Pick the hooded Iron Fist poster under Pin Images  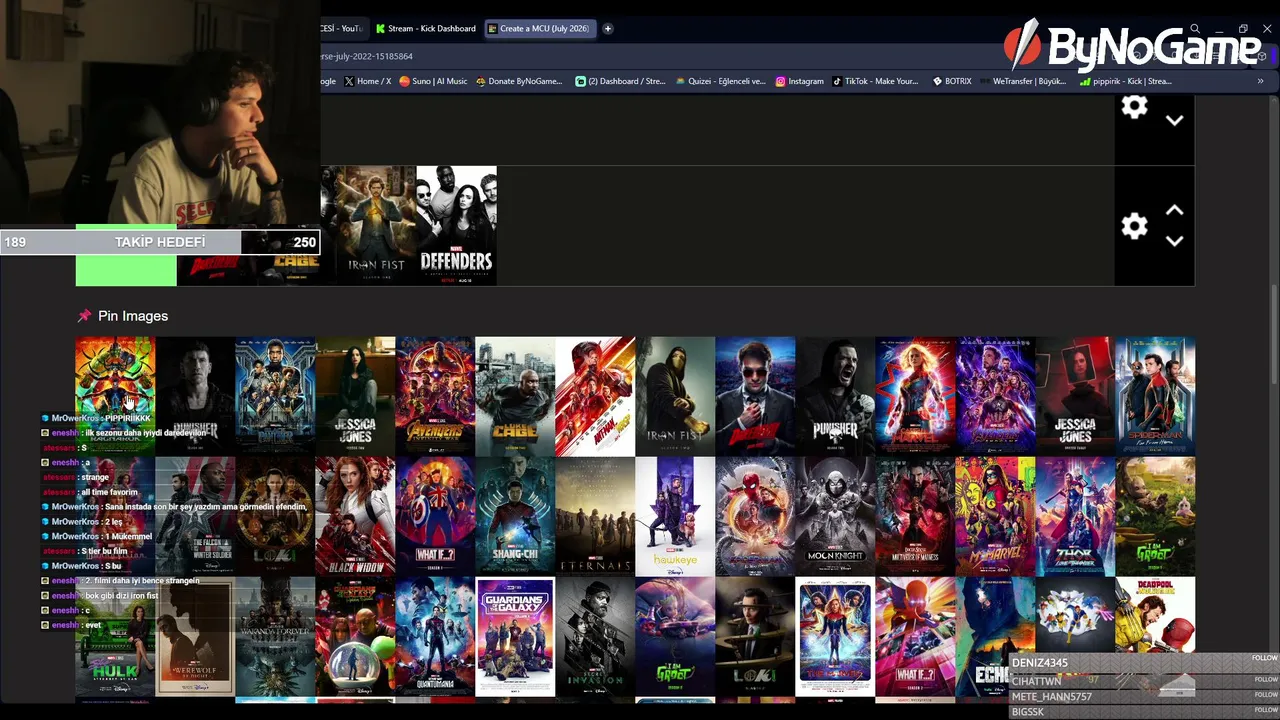click(675, 396)
